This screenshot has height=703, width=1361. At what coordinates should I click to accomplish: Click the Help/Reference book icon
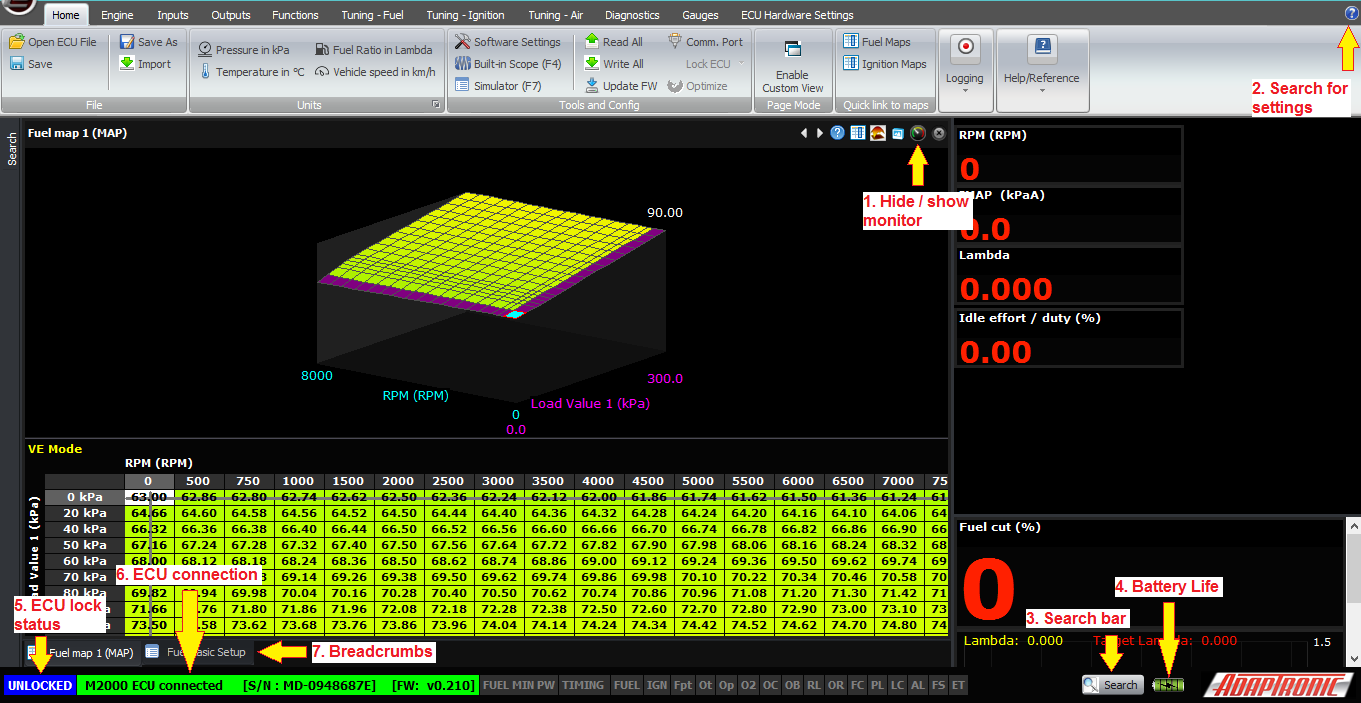pos(1042,47)
